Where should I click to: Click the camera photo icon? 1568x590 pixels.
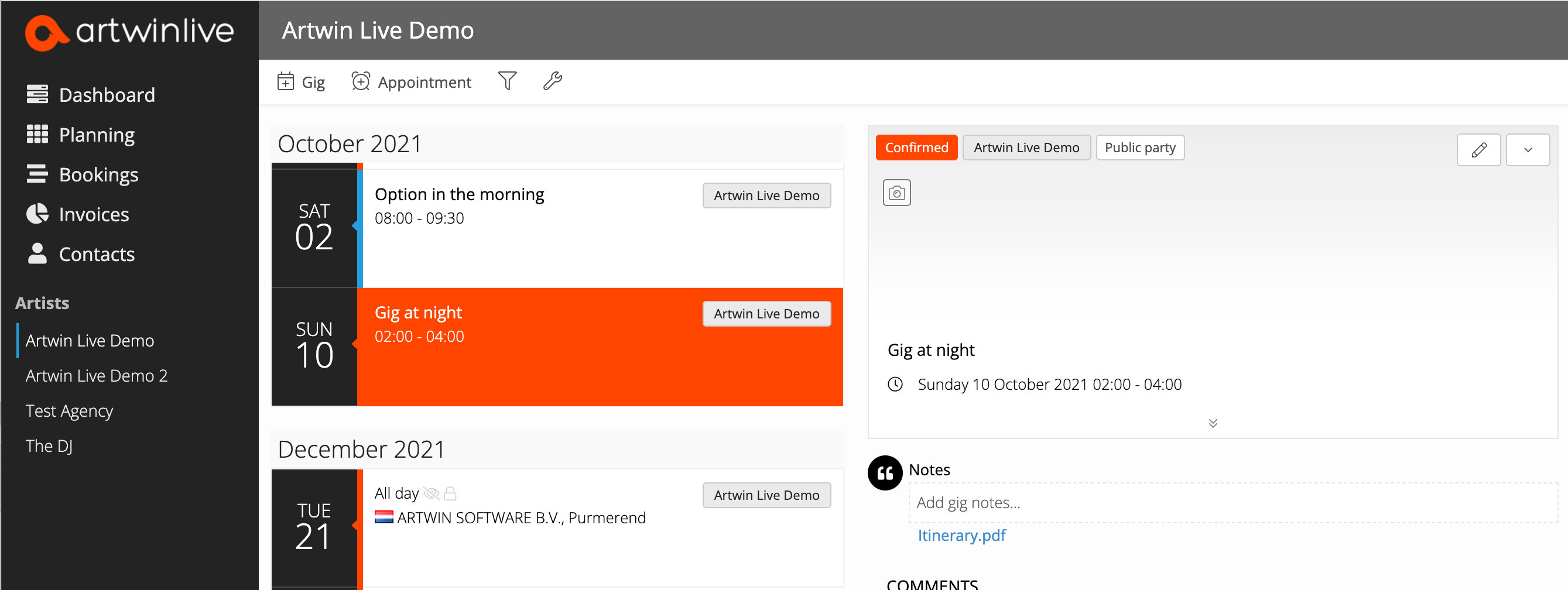click(x=896, y=193)
